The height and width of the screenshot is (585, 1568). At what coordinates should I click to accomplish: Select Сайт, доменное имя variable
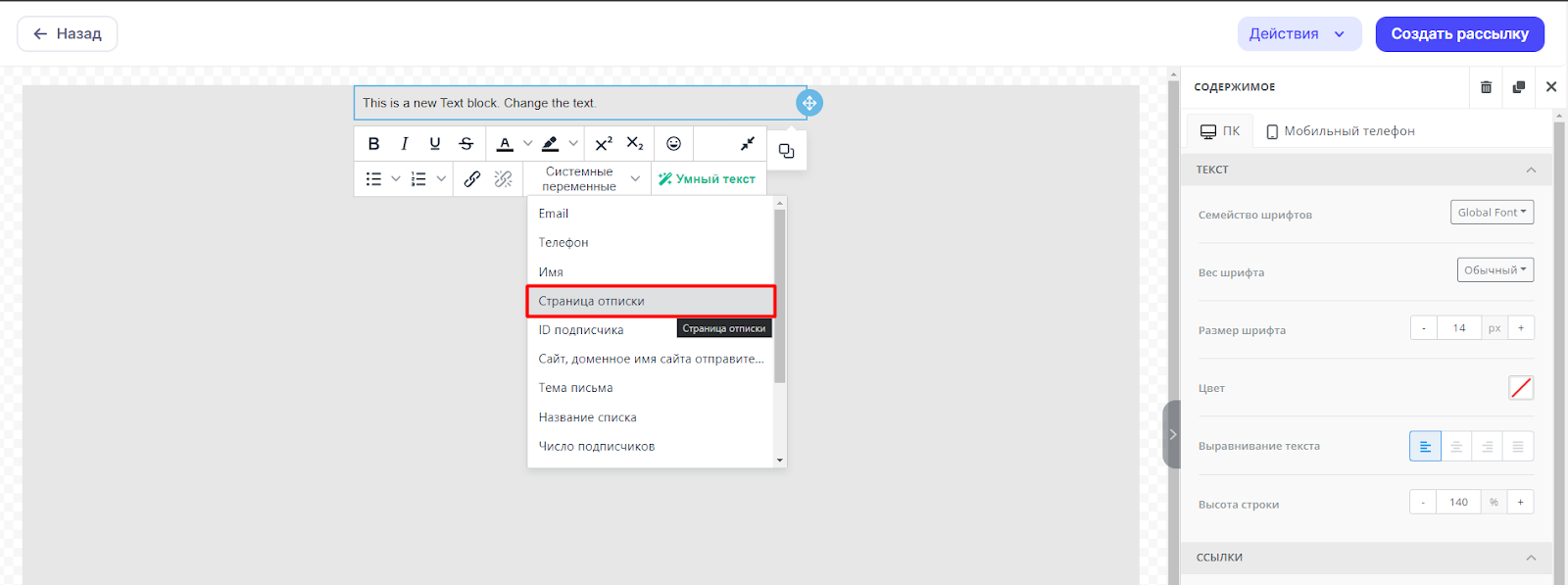(x=651, y=360)
